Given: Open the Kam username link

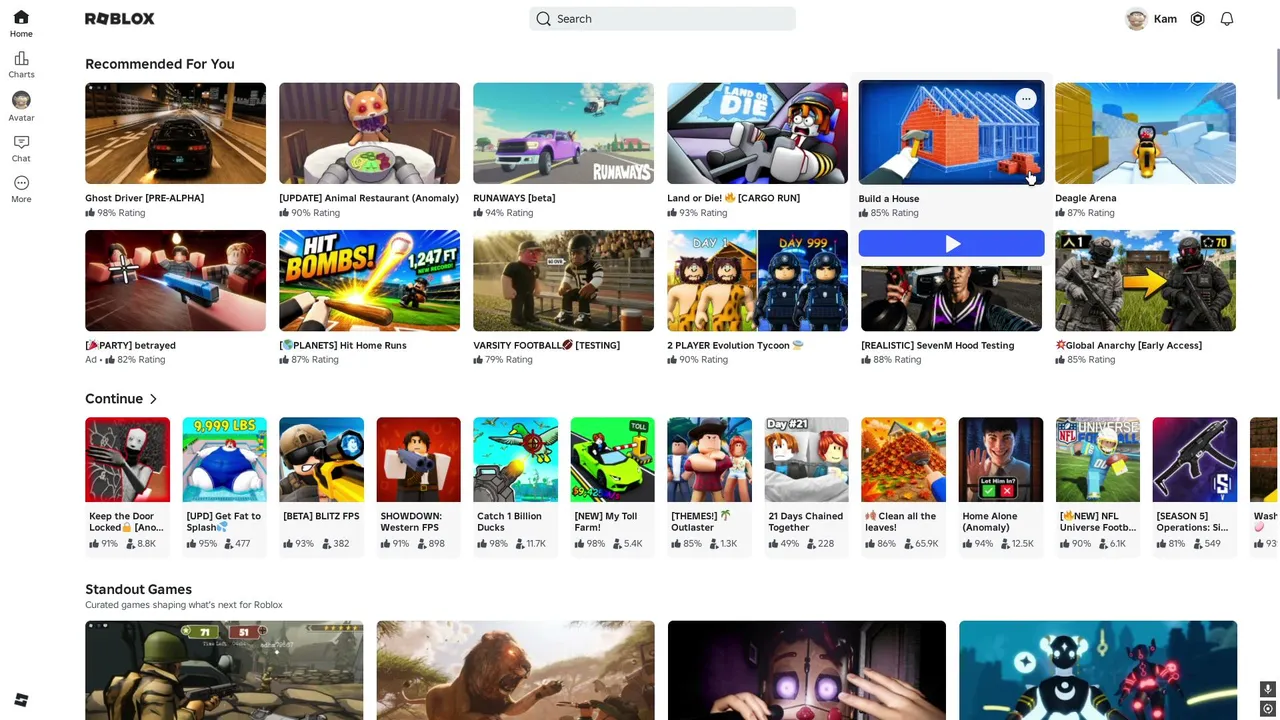Looking at the screenshot, I should (1165, 19).
